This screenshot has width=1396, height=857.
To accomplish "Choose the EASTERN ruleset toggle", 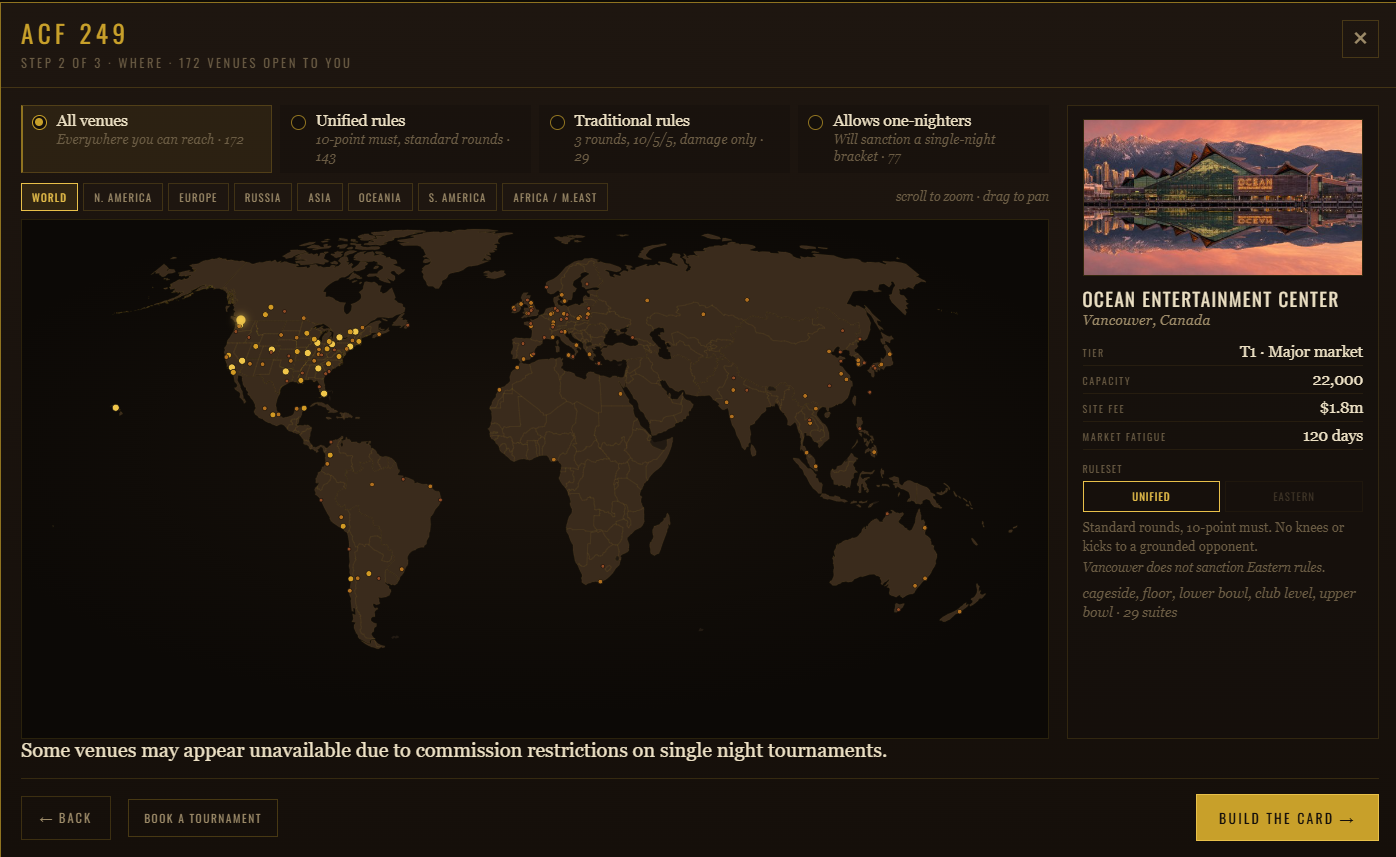I will (x=1294, y=497).
